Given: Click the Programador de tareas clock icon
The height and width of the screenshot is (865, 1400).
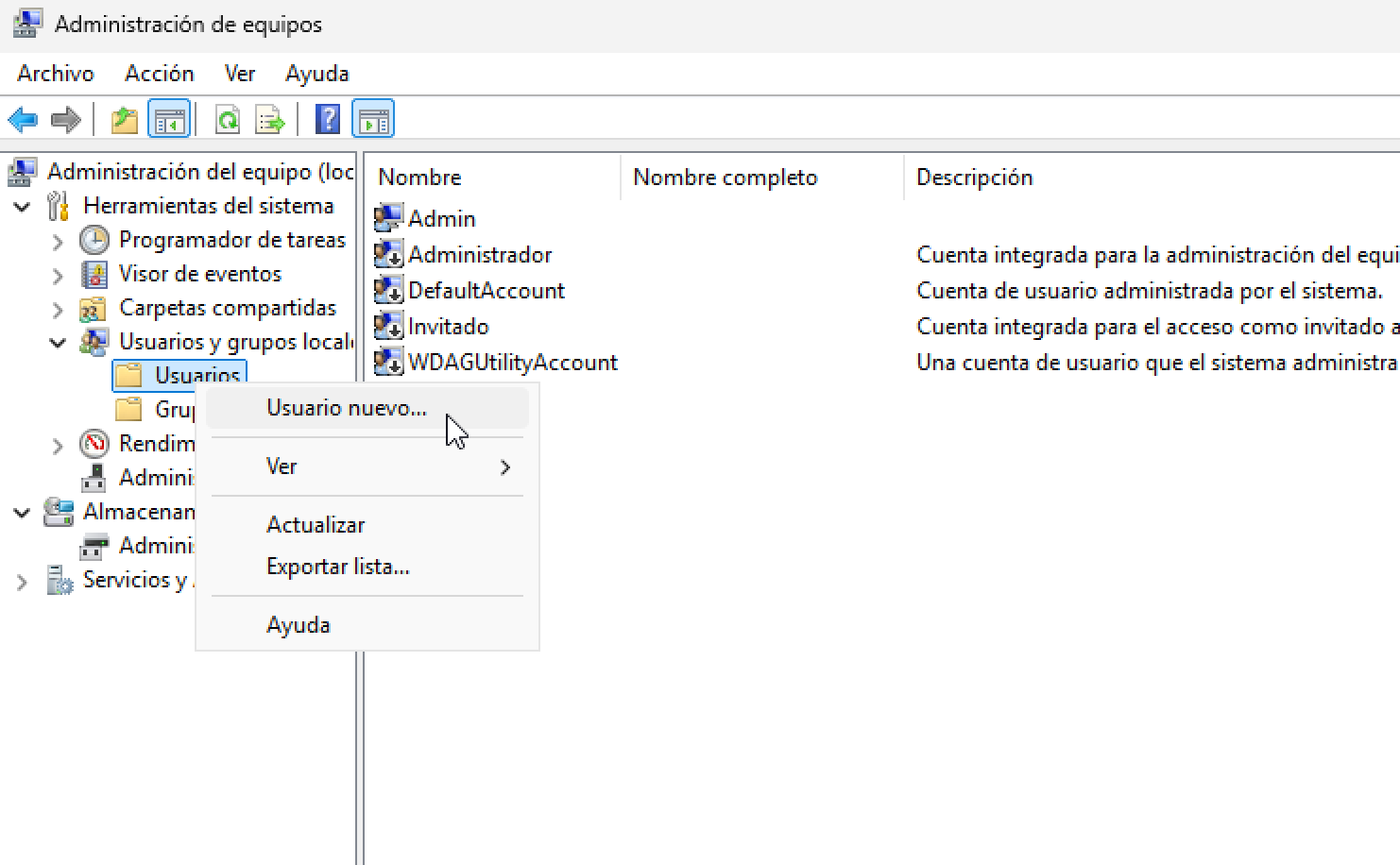Looking at the screenshot, I should click(x=94, y=240).
